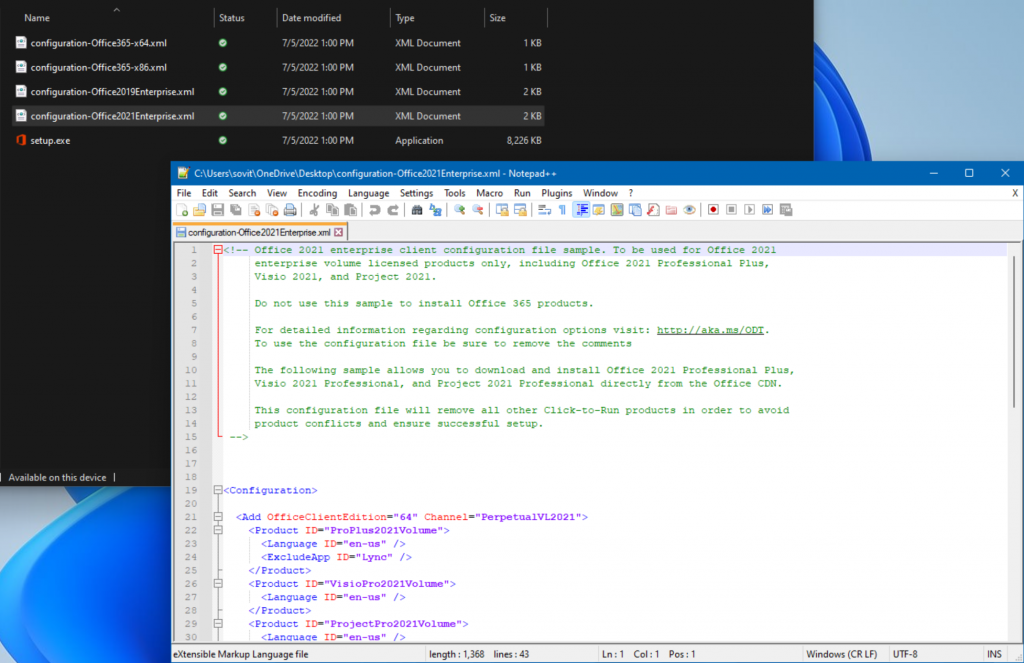
Task: Click the Copy toolbar icon
Action: pyautogui.click(x=332, y=210)
